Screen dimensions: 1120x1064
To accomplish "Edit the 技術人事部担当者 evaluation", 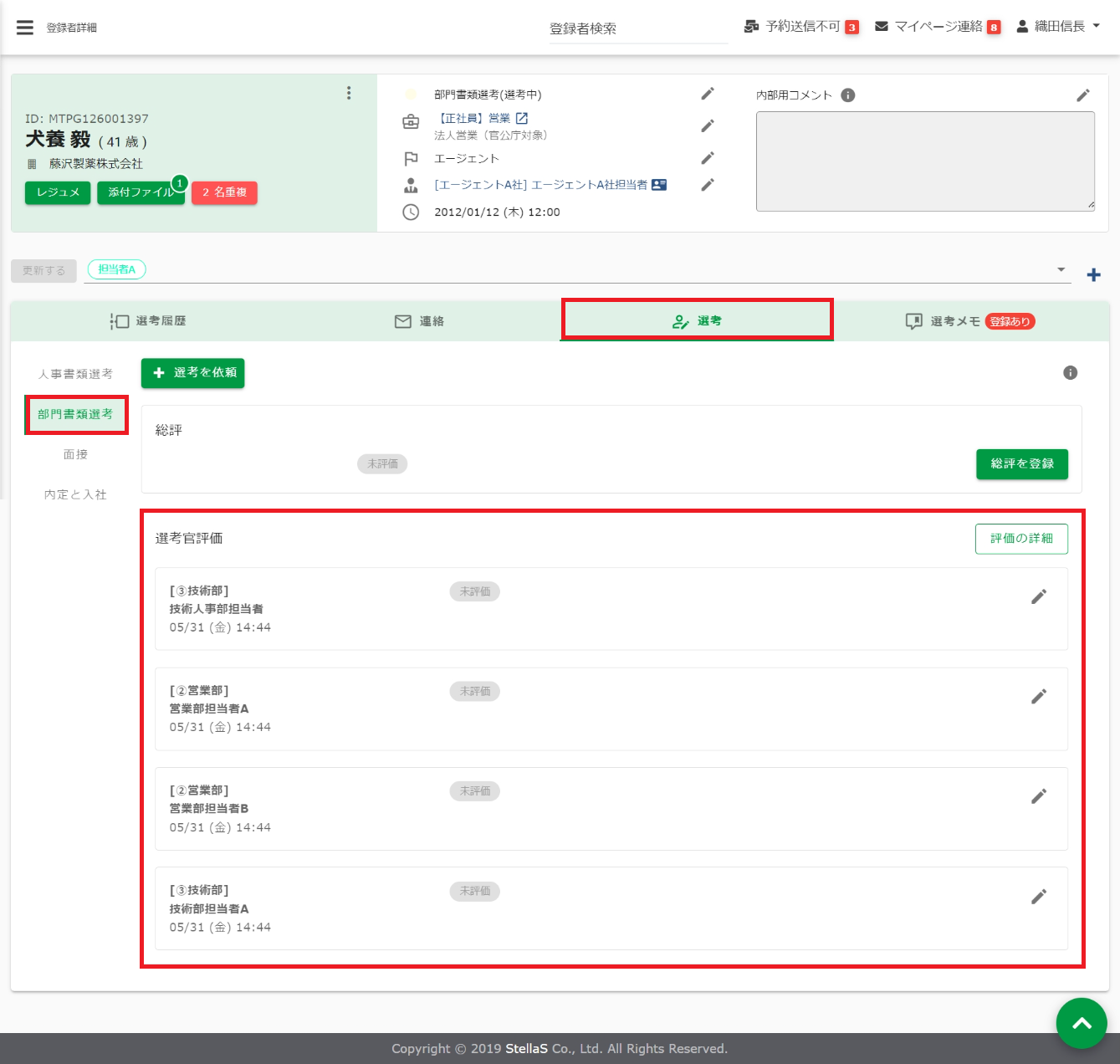I will point(1039,596).
